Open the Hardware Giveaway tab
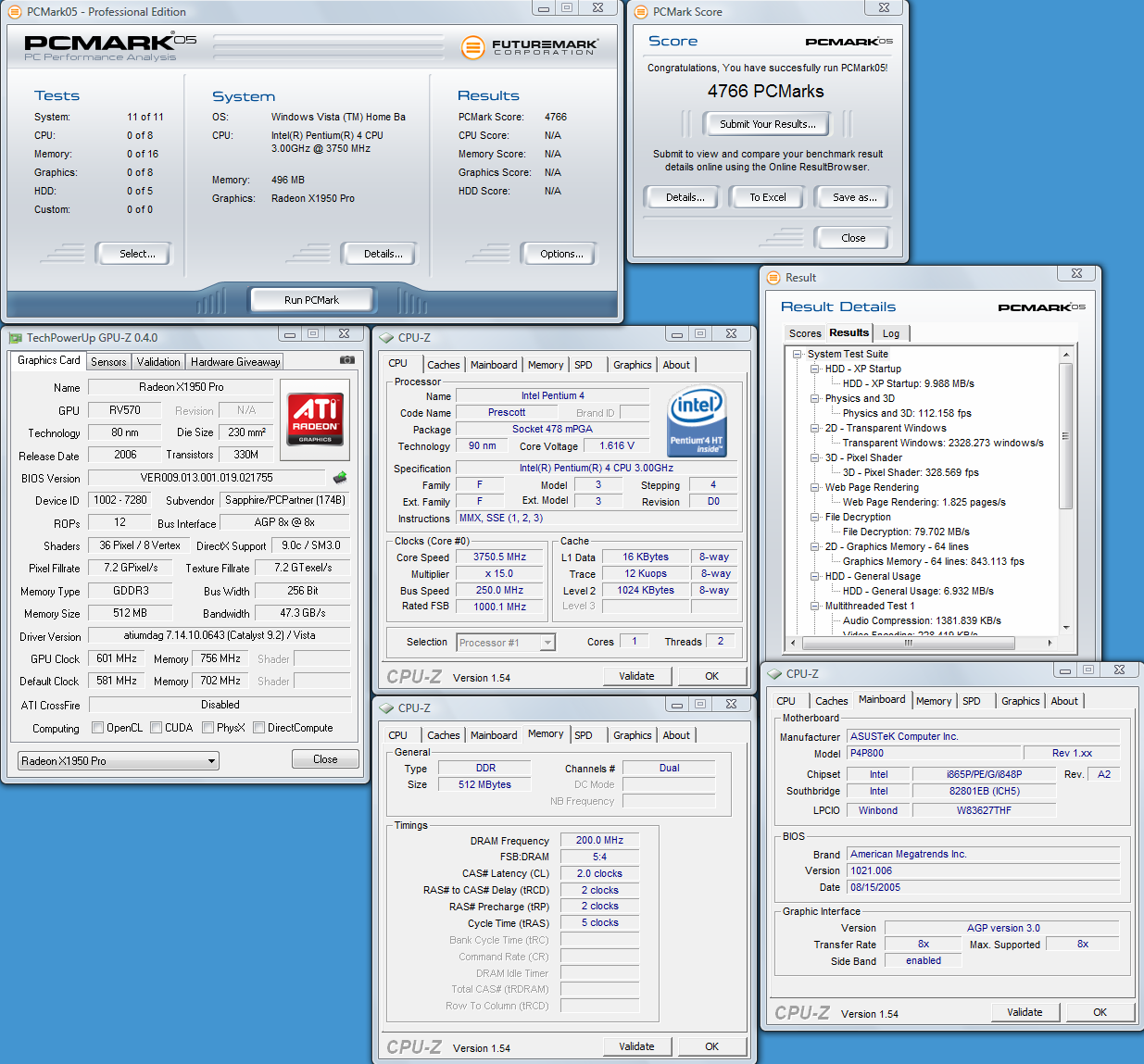This screenshot has width=1144, height=1064. click(234, 362)
